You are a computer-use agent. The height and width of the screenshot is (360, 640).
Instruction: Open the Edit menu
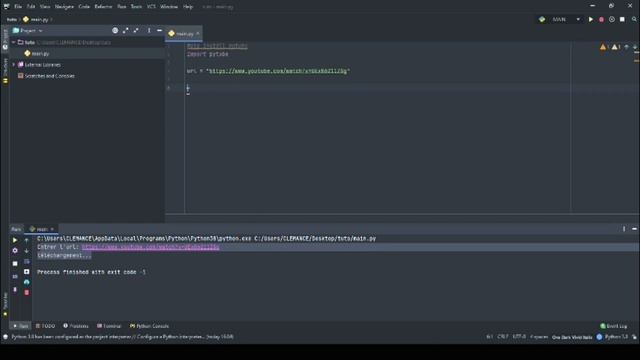point(31,7)
